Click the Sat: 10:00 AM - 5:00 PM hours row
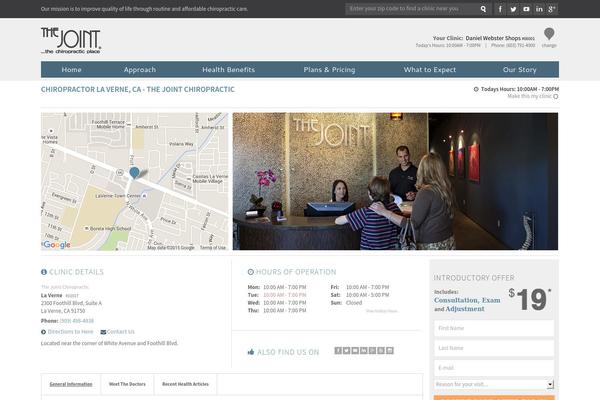The width and height of the screenshot is (600, 400). pos(360,295)
